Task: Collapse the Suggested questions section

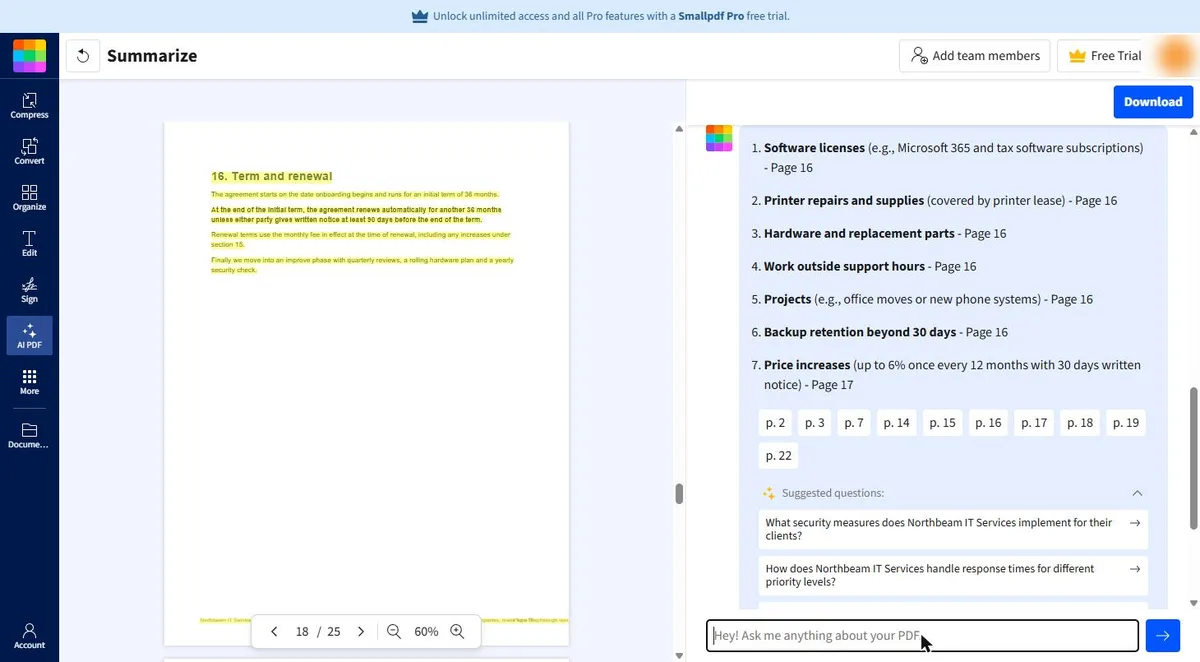Action: pyautogui.click(x=1137, y=493)
